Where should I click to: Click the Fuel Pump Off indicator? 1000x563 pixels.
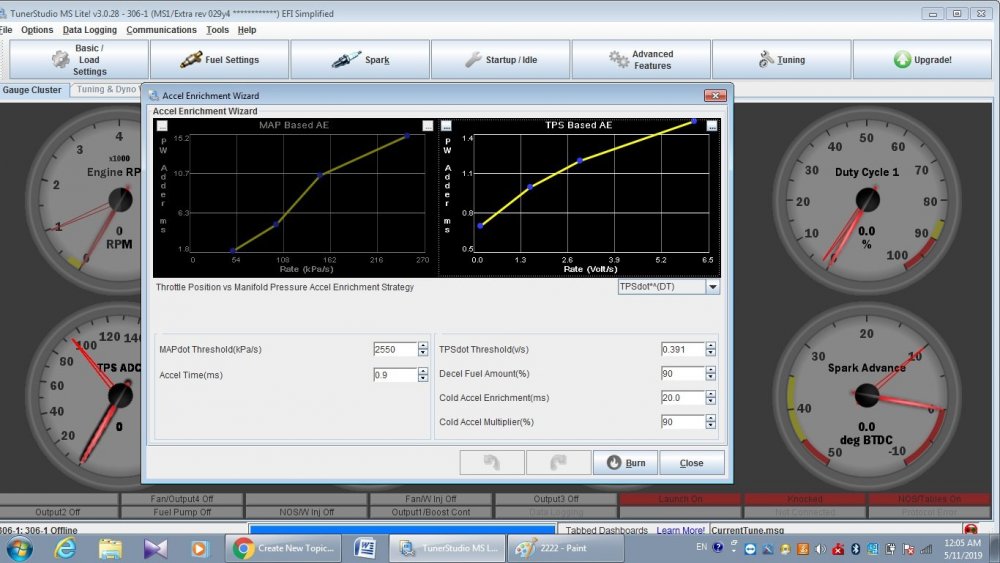click(x=182, y=512)
